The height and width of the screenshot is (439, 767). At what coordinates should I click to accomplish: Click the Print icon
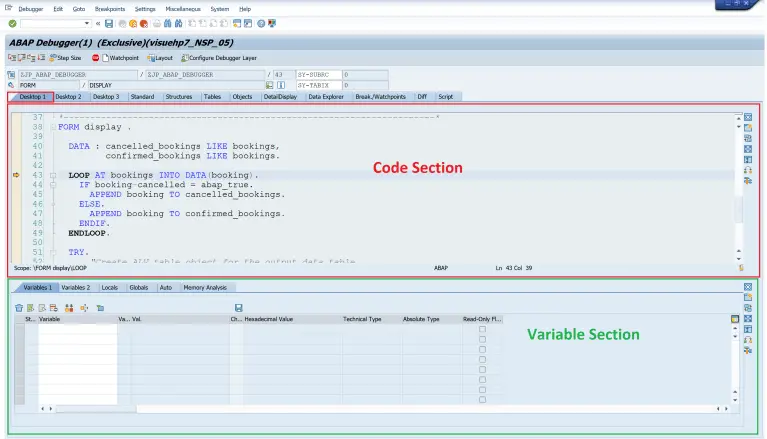[x=157, y=23]
